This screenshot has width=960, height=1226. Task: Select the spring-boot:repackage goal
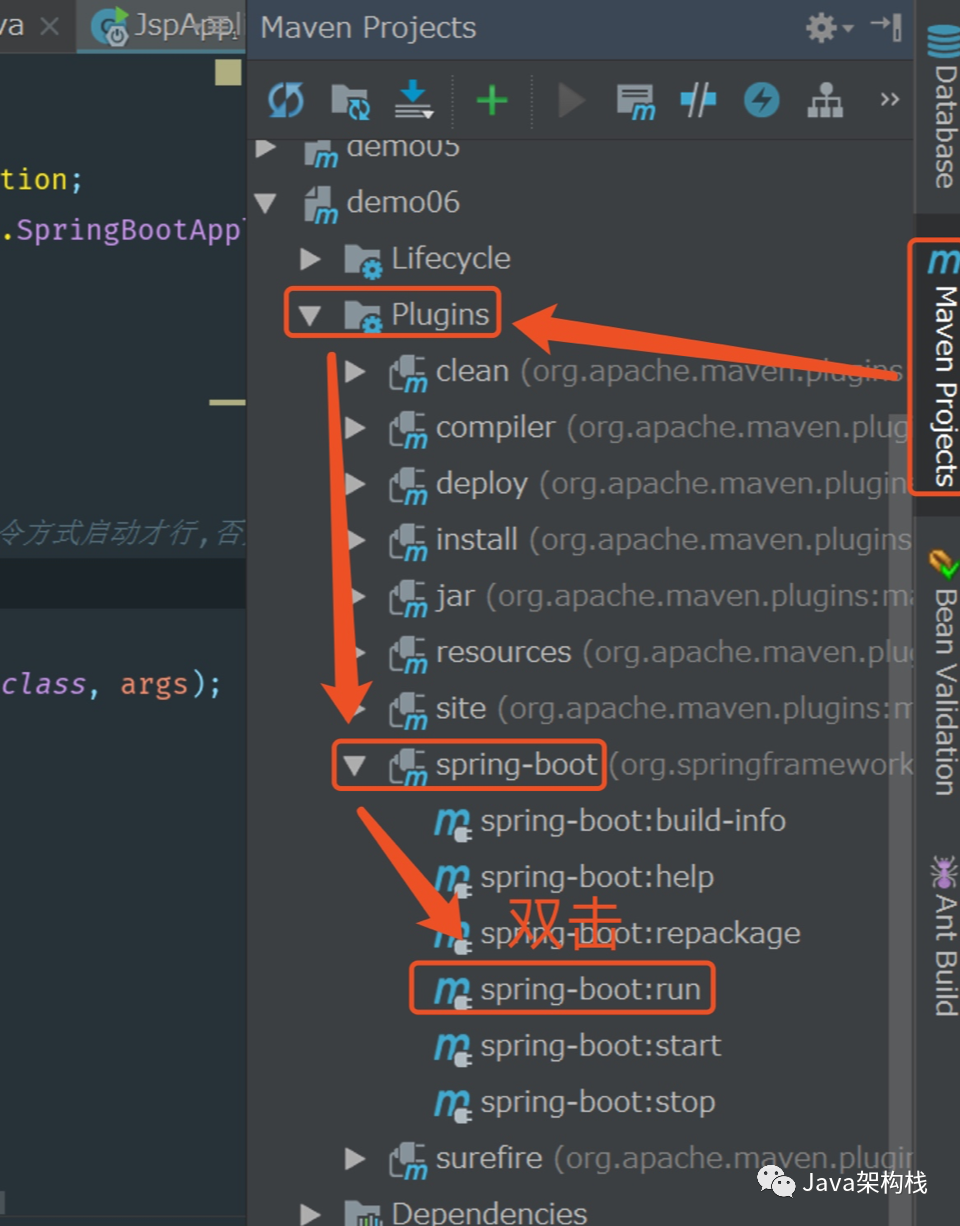[x=640, y=934]
